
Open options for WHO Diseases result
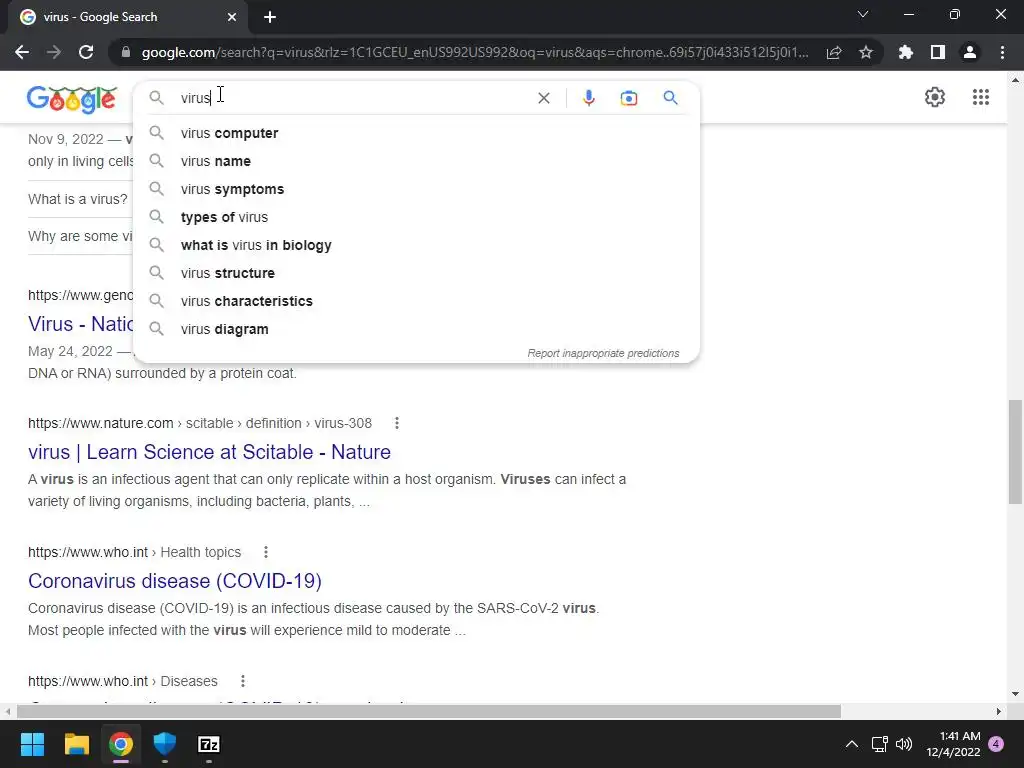(x=242, y=681)
